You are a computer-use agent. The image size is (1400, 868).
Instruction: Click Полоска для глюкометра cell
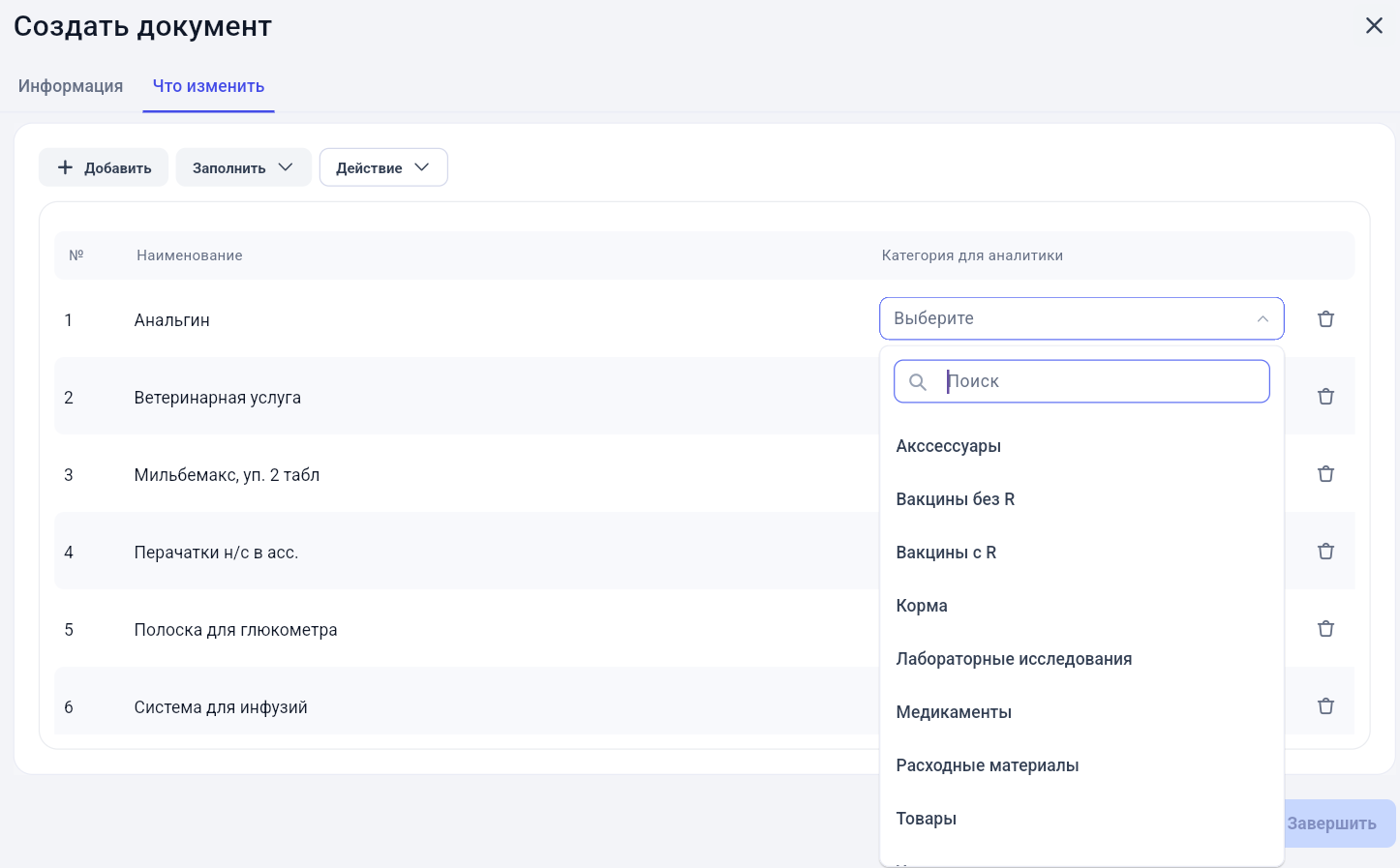pos(235,630)
